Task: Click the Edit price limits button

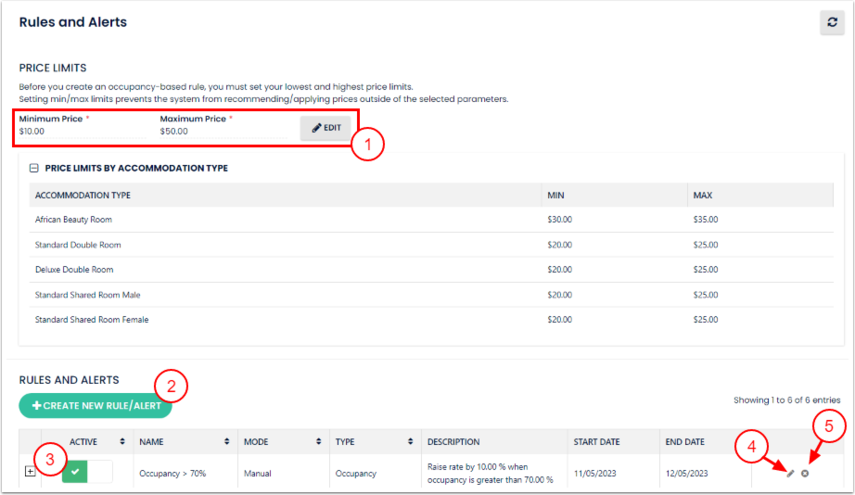Action: point(326,128)
